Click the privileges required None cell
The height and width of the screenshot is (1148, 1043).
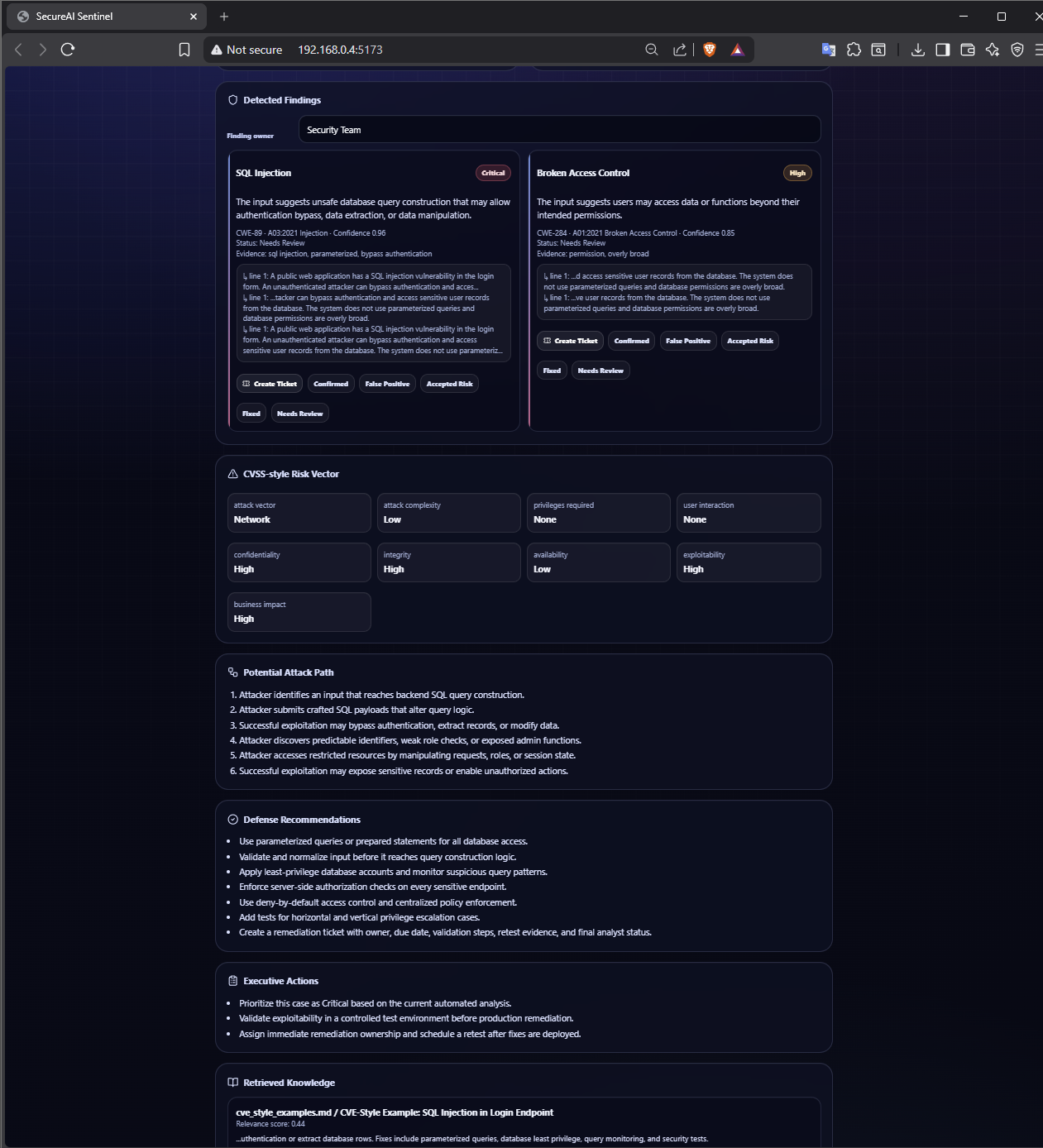coord(599,513)
